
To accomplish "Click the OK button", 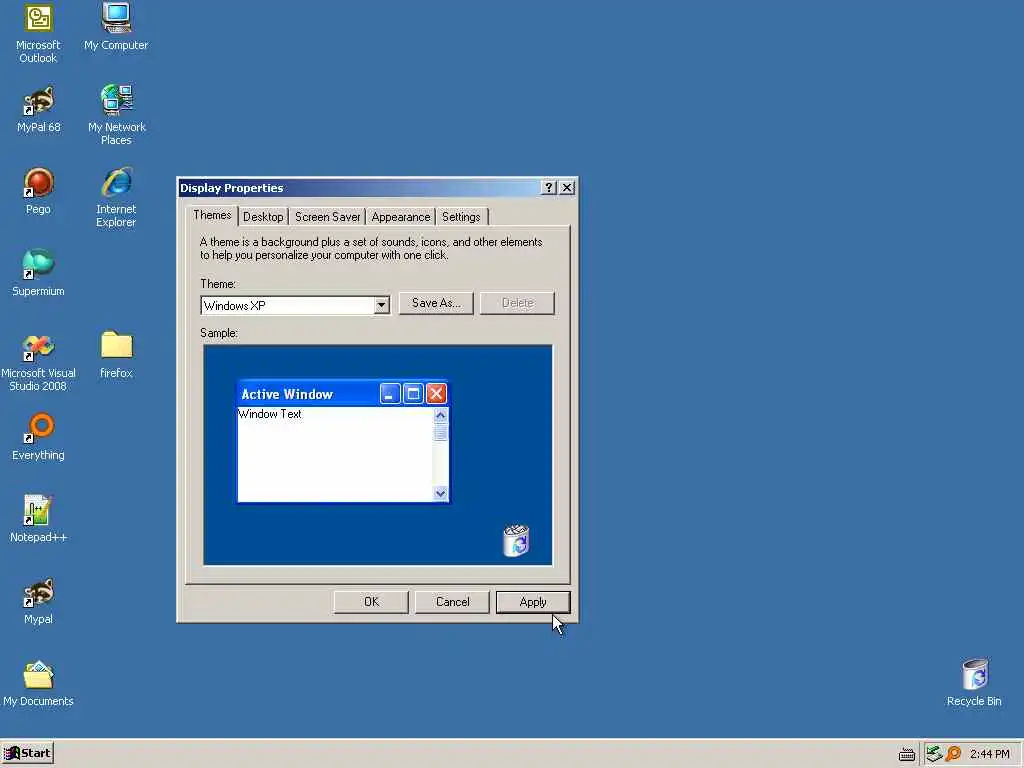I will 371,602.
